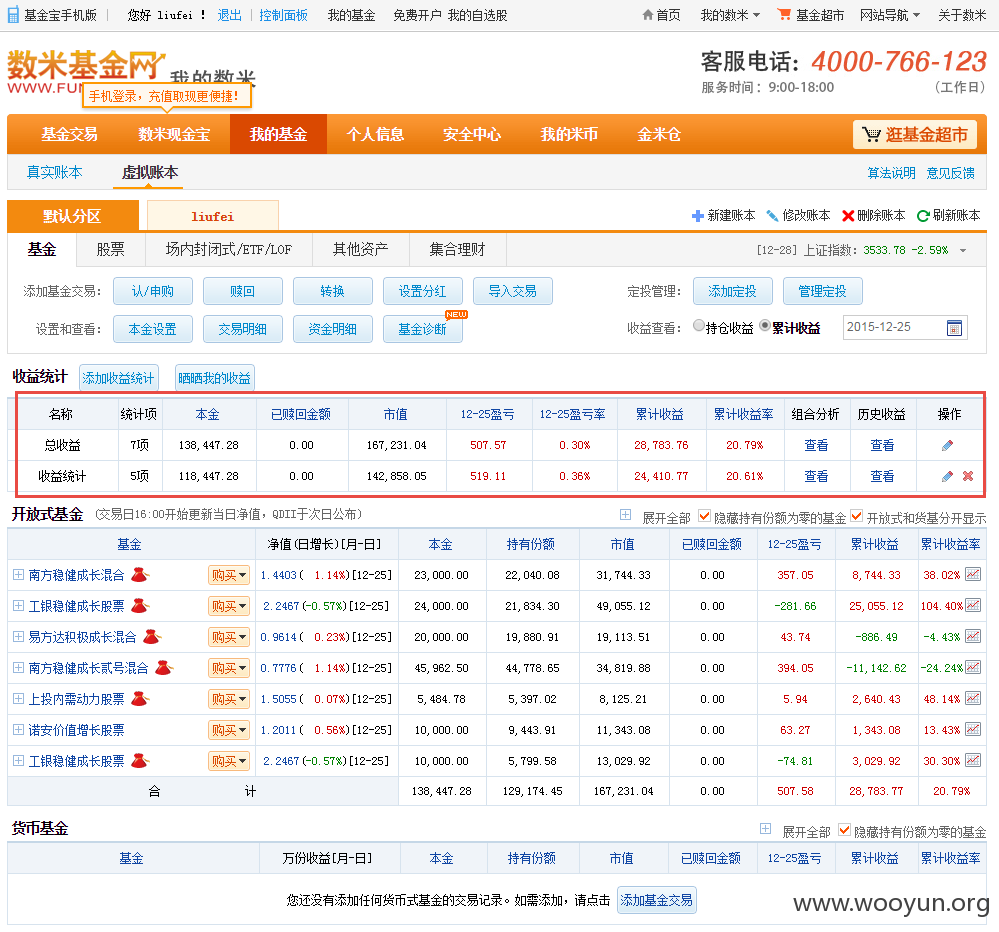Expand the 诺安价值增长股票 row

tap(18, 729)
